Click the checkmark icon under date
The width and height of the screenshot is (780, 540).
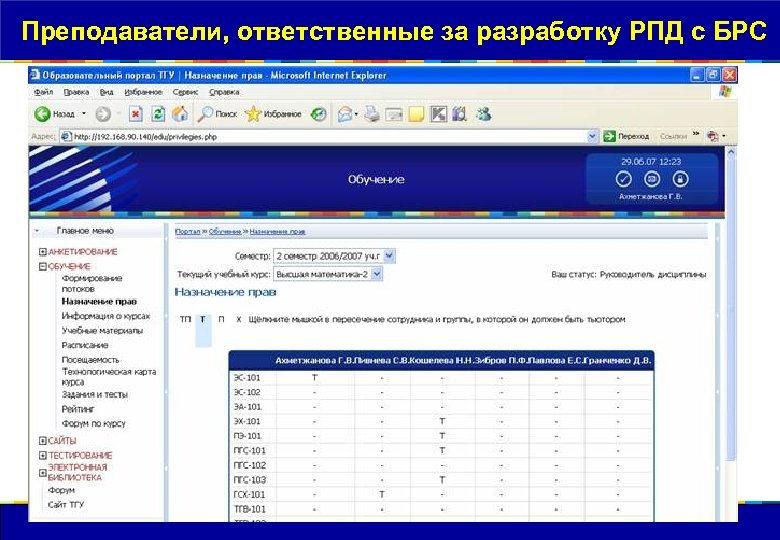(623, 179)
